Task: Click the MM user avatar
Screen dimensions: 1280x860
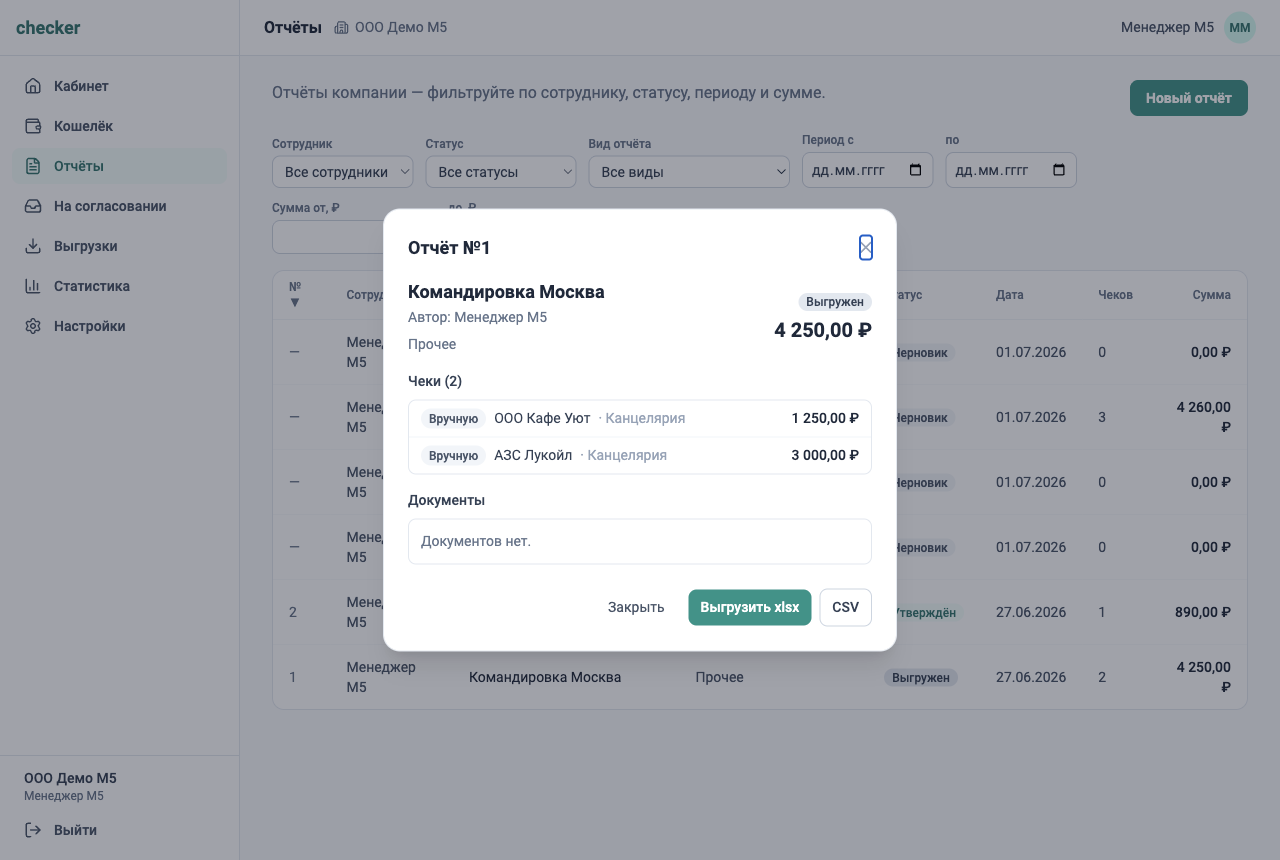Action: pyautogui.click(x=1240, y=27)
